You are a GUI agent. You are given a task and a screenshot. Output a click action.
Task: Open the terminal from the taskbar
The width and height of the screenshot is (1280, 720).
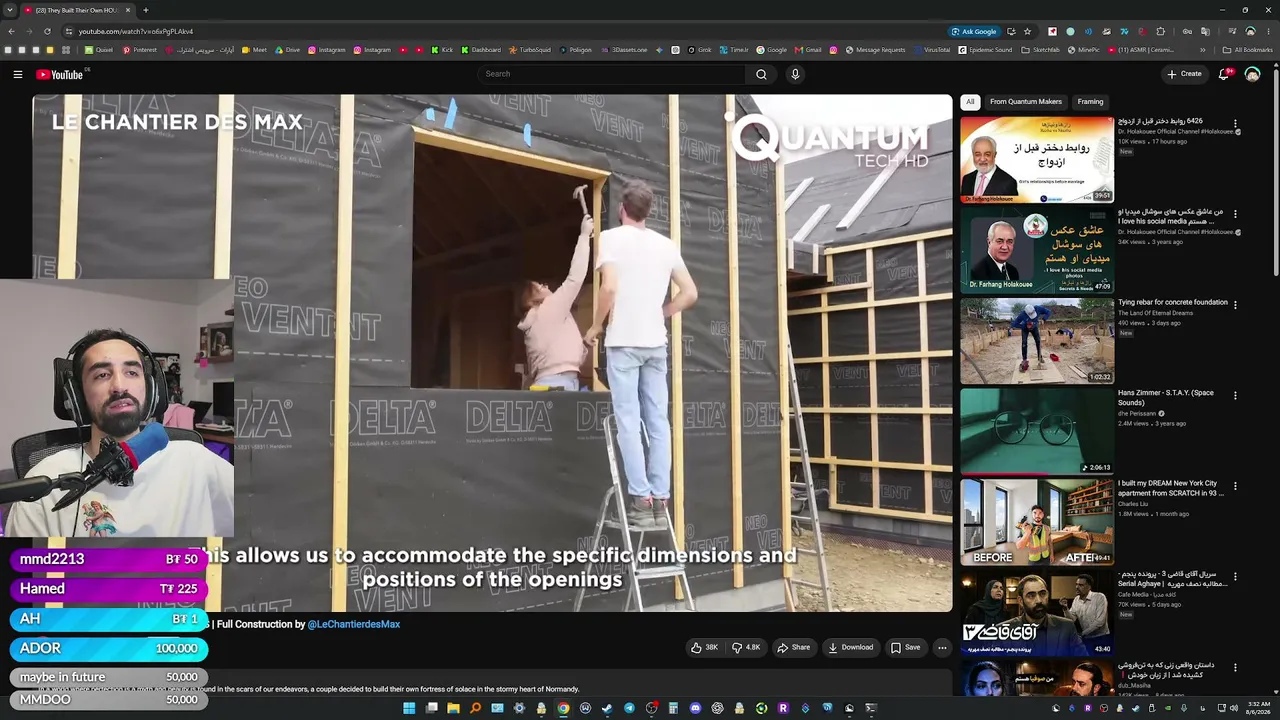point(871,708)
